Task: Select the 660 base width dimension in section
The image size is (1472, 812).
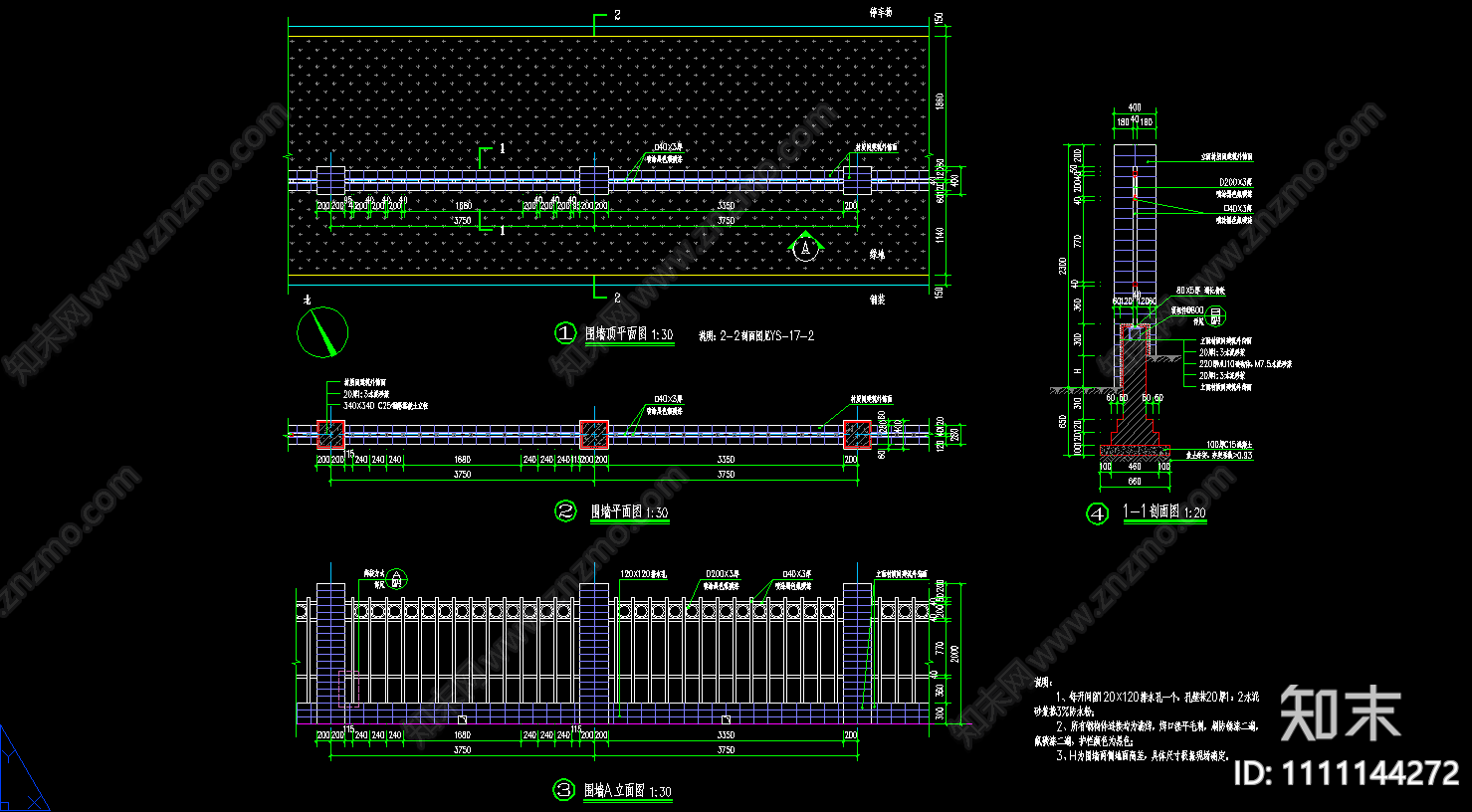Action: pyautogui.click(x=1134, y=482)
